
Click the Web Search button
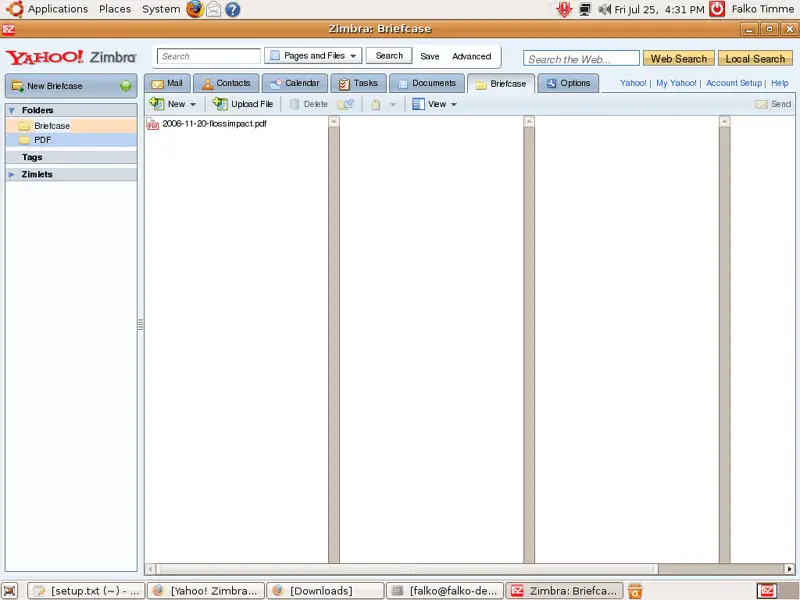click(679, 59)
